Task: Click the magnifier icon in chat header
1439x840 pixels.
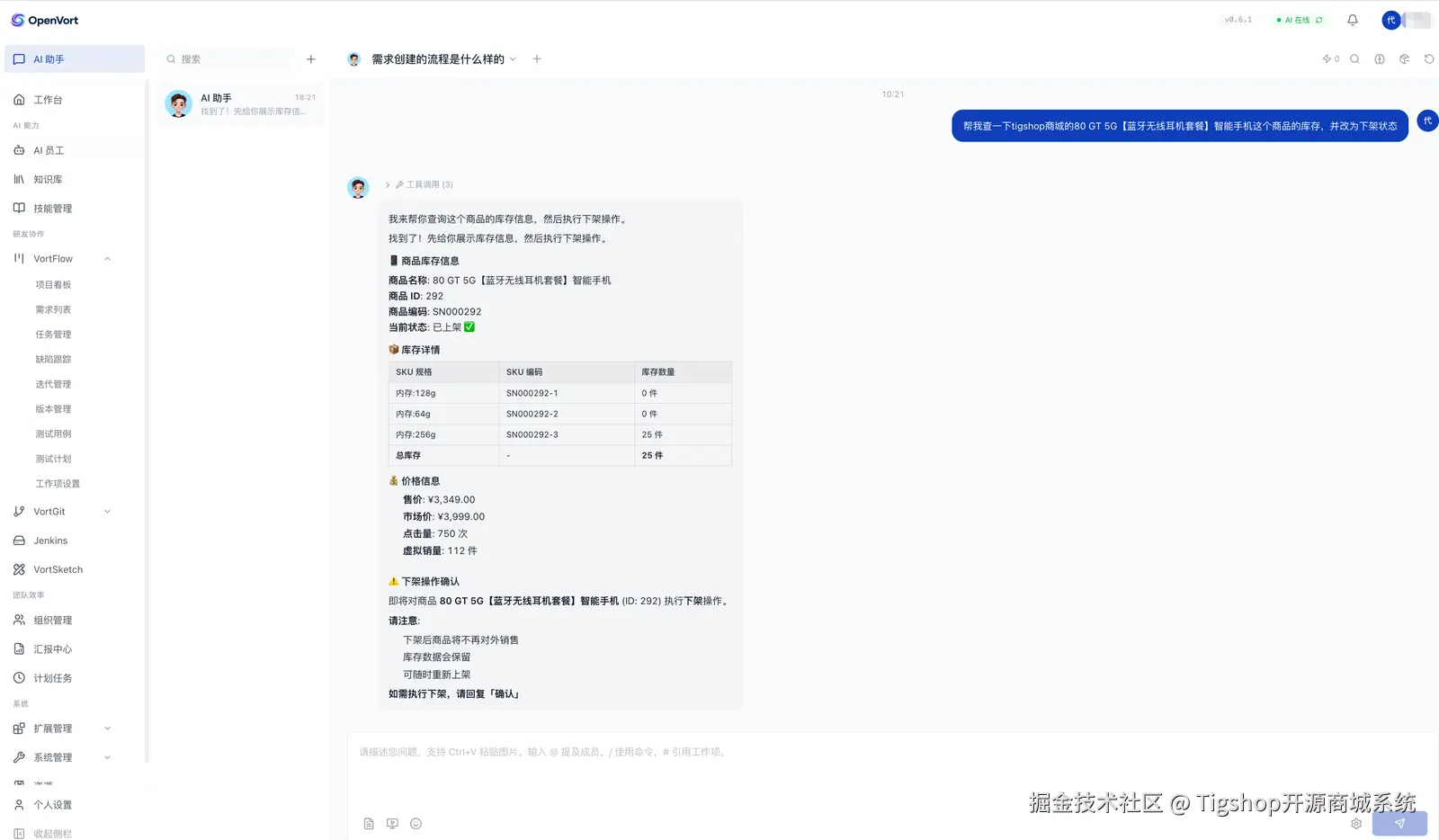Action: coord(1354,59)
